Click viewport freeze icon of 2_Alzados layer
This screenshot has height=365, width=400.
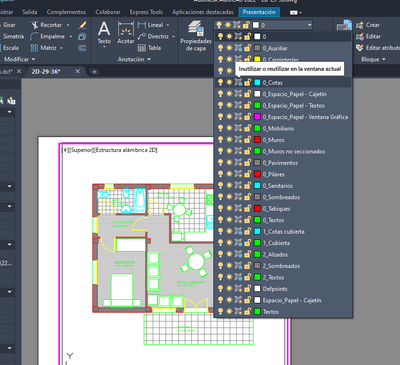pyautogui.click(x=238, y=254)
